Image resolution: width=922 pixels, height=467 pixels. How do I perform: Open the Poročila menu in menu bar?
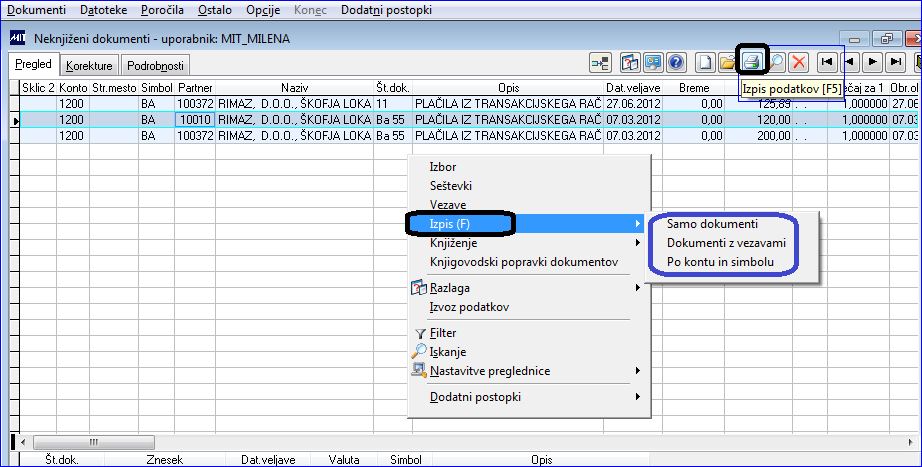(162, 10)
